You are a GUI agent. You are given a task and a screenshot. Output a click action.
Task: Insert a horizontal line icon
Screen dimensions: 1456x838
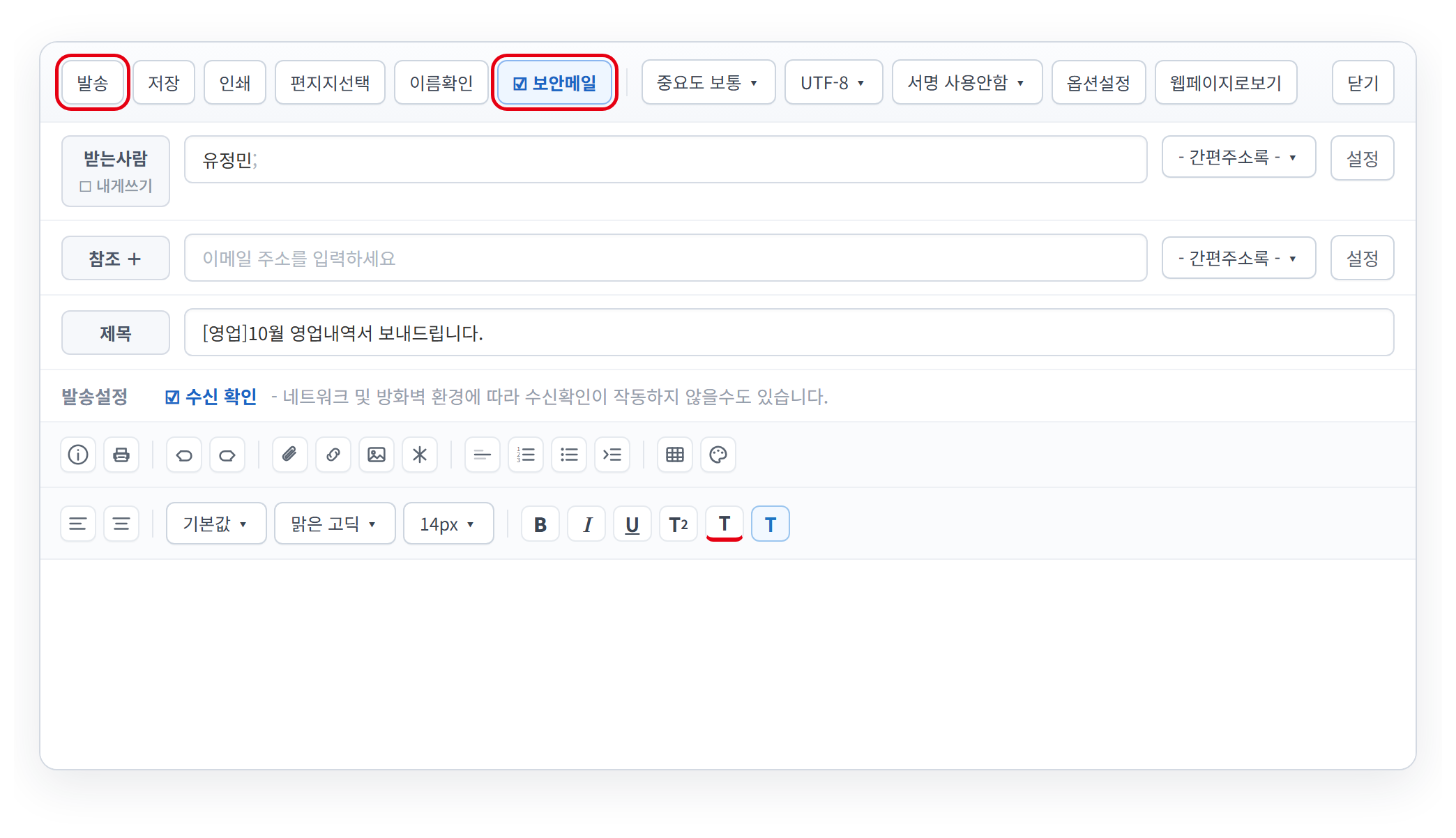[483, 455]
